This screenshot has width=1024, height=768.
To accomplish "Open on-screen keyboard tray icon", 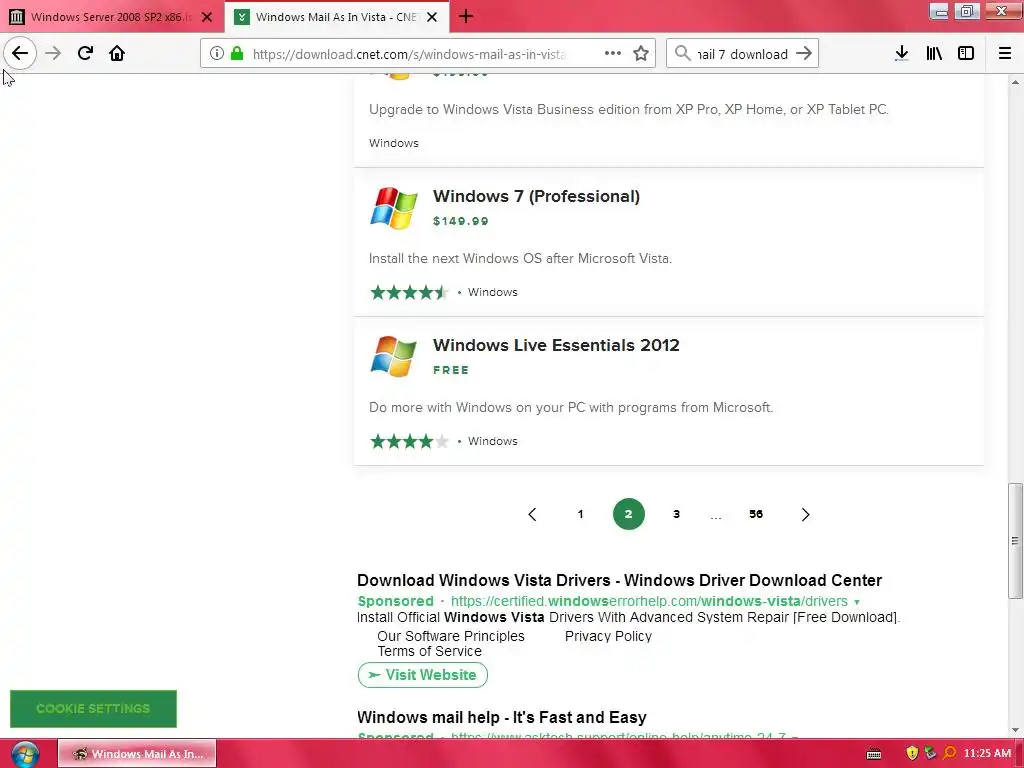I will [x=874, y=754].
